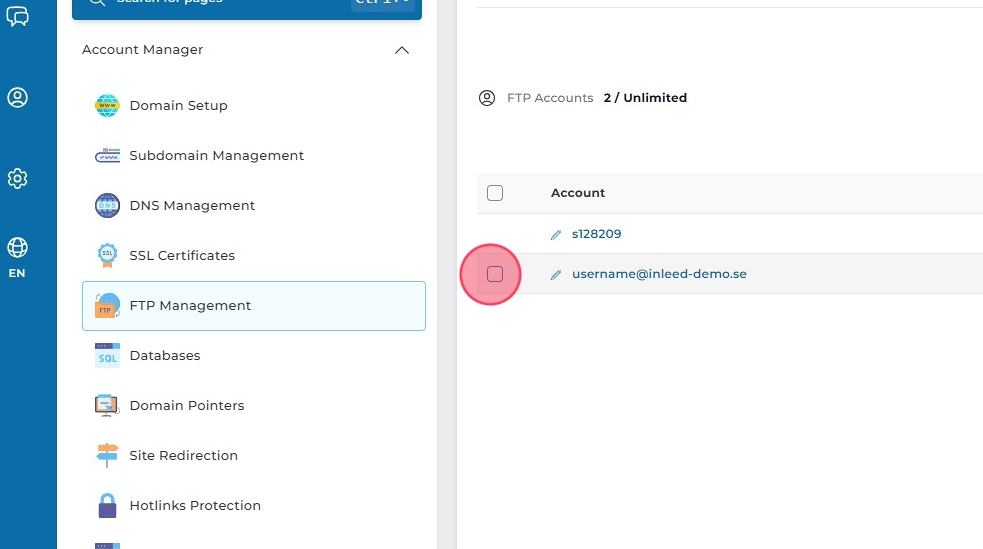Open the s128209 account link
This screenshot has height=549, width=983.
tap(597, 234)
